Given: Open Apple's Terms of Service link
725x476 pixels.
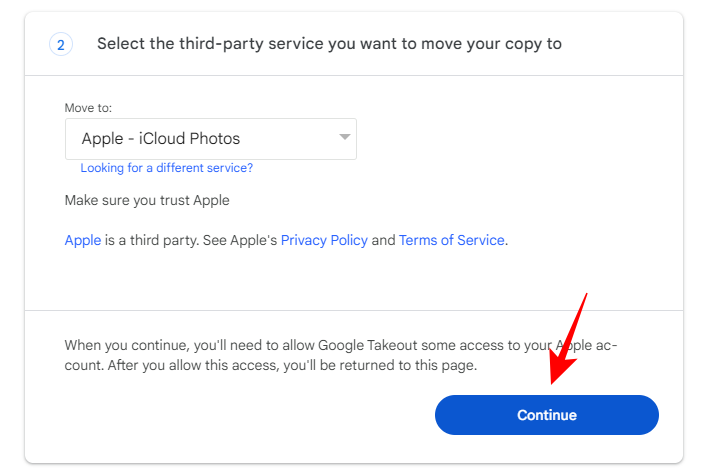Looking at the screenshot, I should pyautogui.click(x=451, y=240).
